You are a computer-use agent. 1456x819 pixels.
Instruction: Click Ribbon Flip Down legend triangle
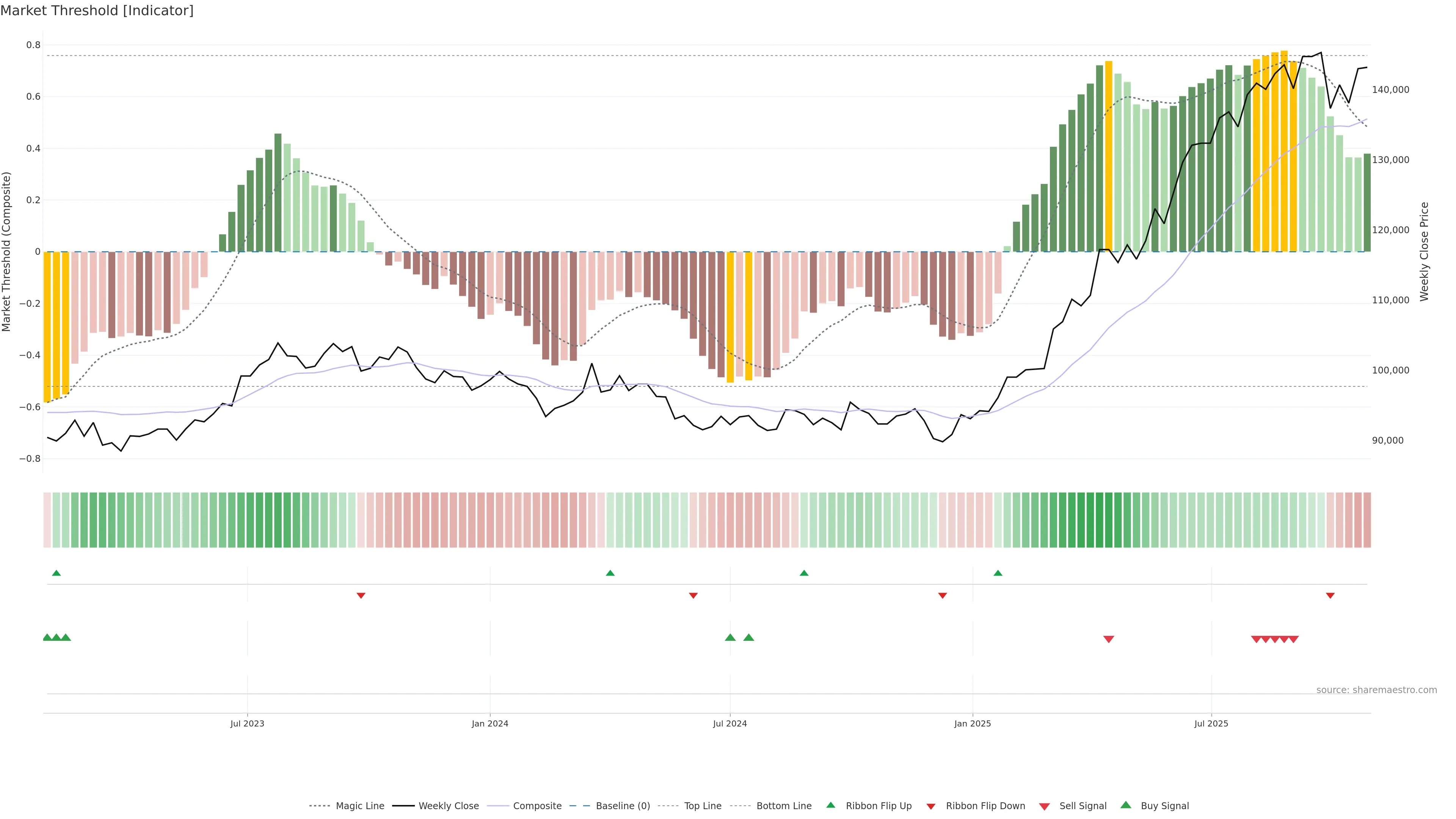[x=931, y=806]
